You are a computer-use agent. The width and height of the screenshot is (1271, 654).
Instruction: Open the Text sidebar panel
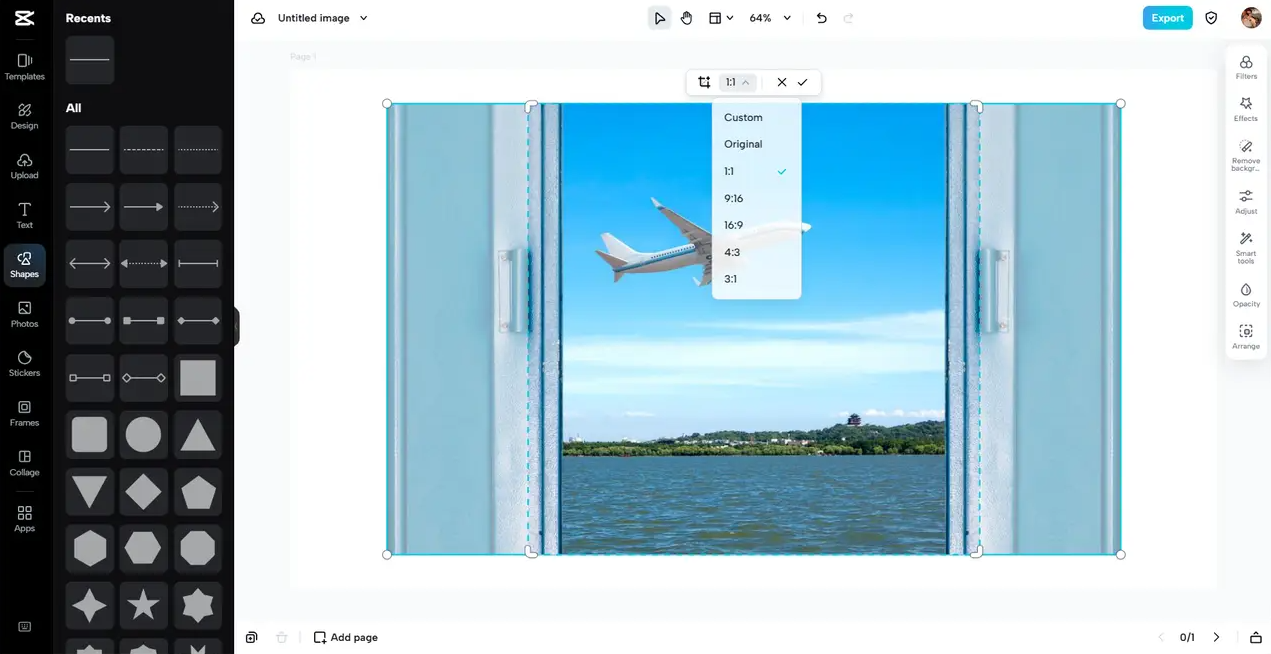click(x=25, y=215)
